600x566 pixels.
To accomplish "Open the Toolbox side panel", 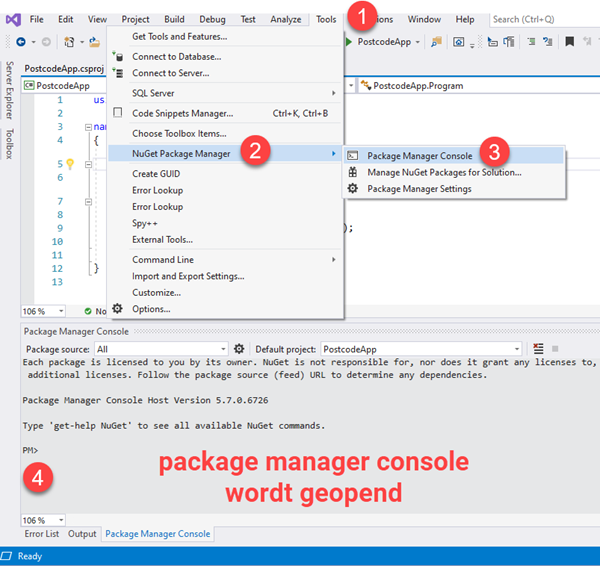I will click(x=9, y=144).
